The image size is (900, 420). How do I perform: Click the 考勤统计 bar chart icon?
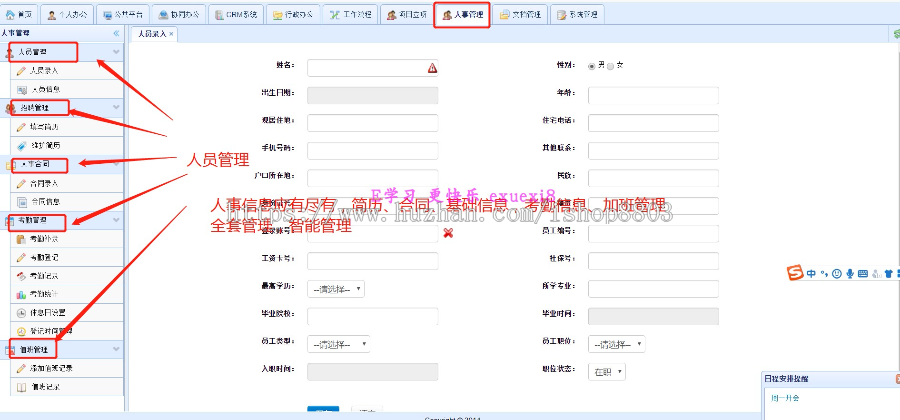pyautogui.click(x=21, y=294)
